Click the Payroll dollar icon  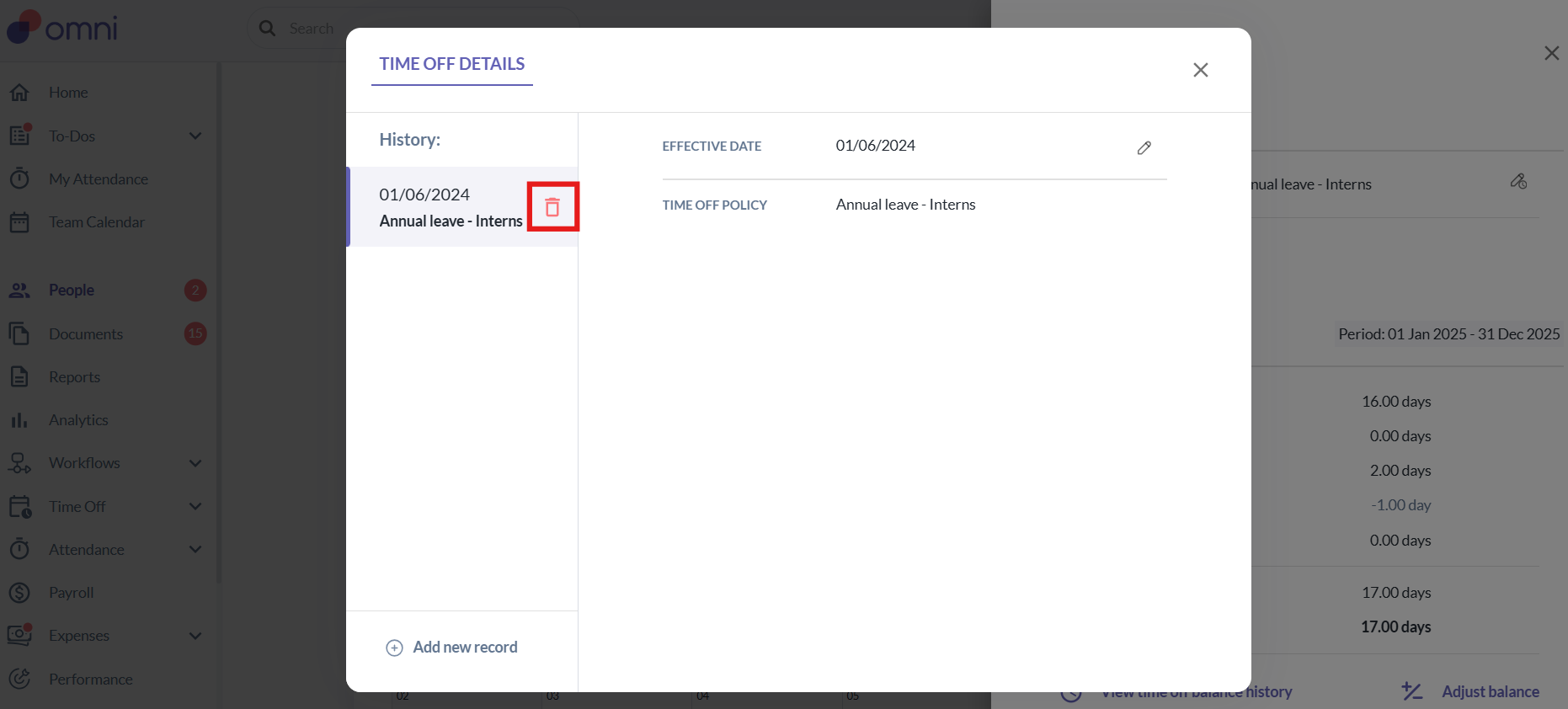point(19,593)
